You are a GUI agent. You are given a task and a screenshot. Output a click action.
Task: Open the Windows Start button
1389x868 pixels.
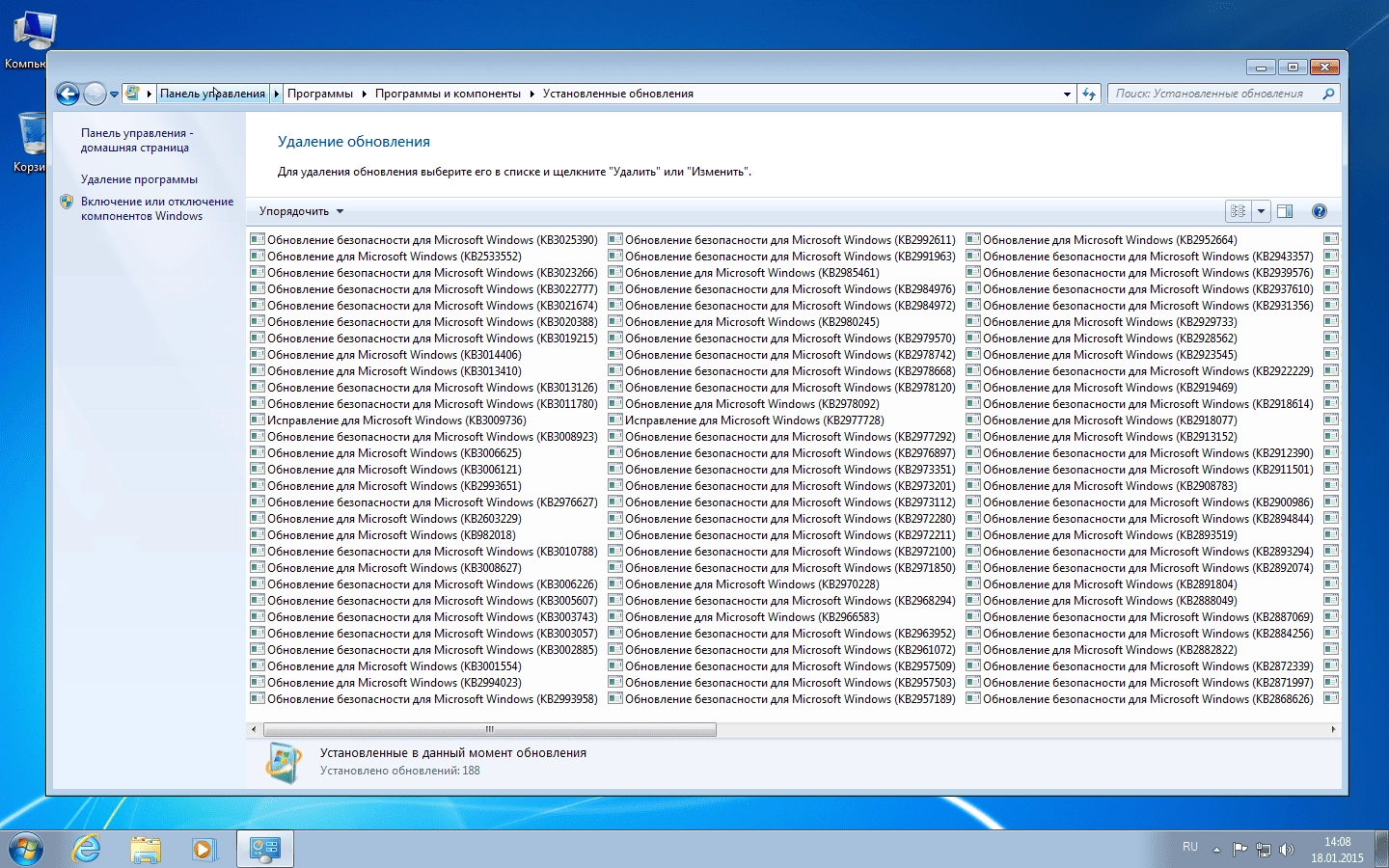point(25,850)
